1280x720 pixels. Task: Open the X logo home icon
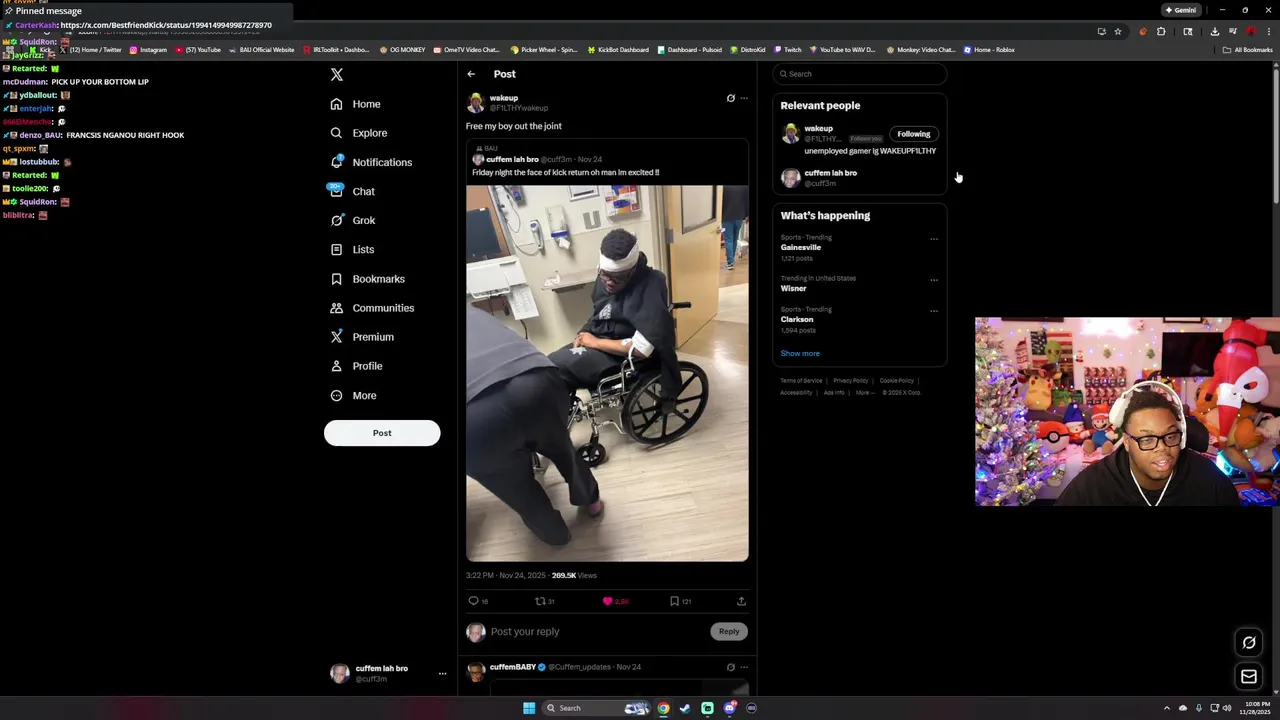coord(337,75)
